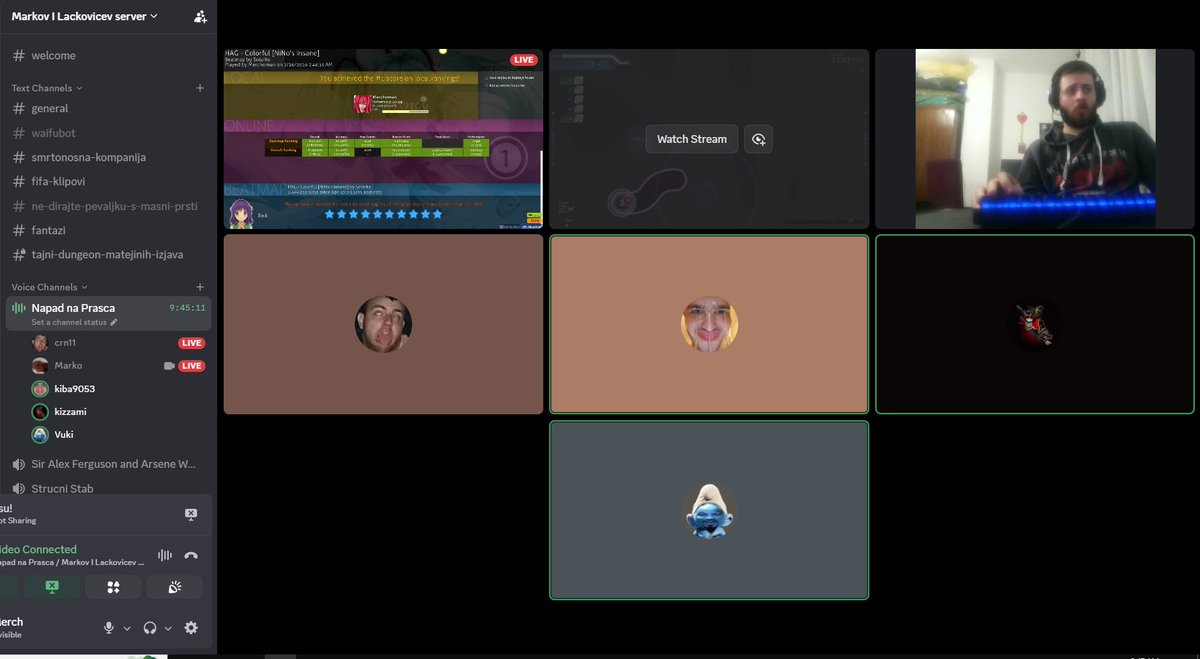1200x659 pixels.
Task: Click the magnifier icon beside Watch Stream
Action: [x=758, y=139]
